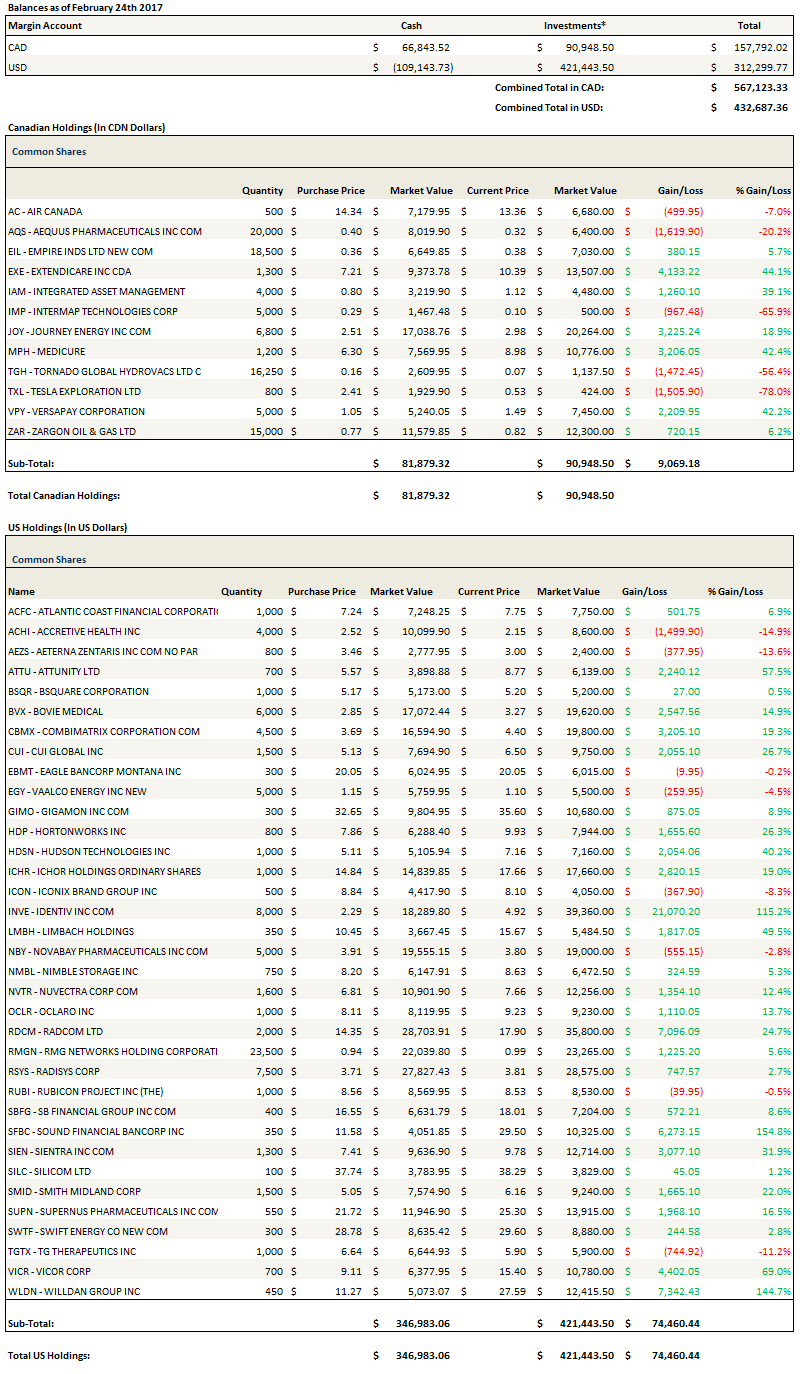Click the Name column header in US Holdings

click(x=21, y=591)
